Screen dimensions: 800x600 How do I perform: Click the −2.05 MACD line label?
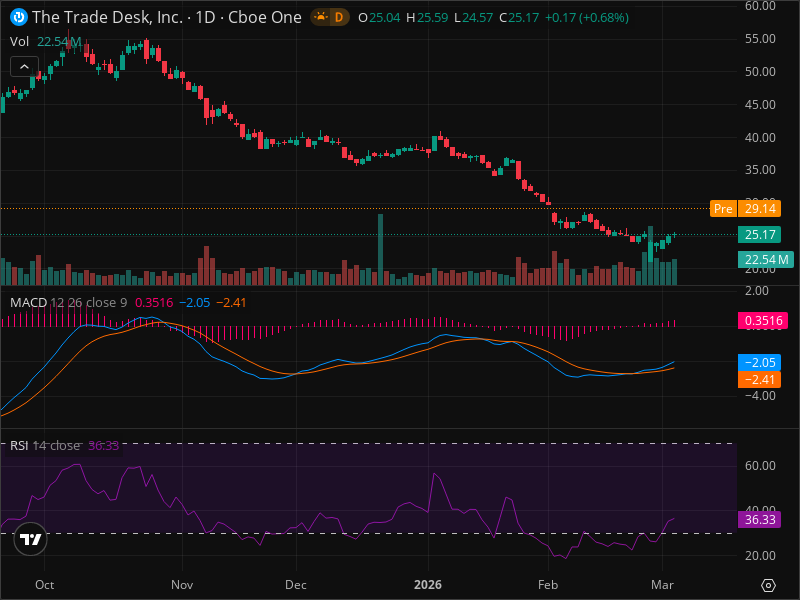(759, 363)
